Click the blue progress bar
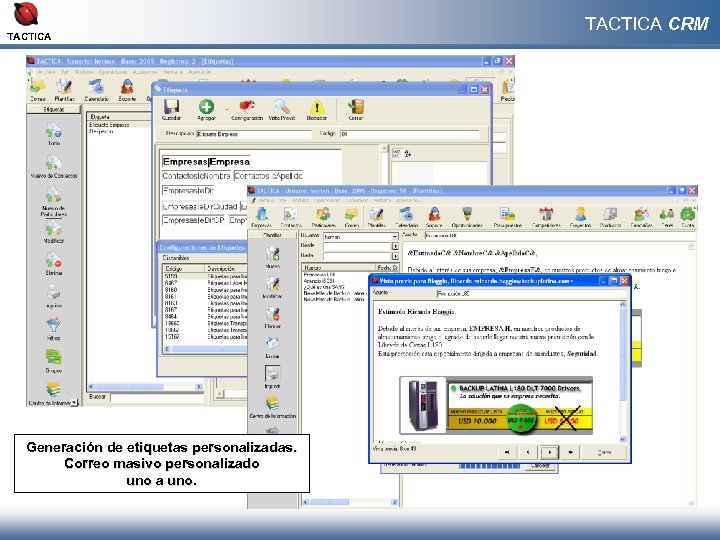 (x=489, y=466)
